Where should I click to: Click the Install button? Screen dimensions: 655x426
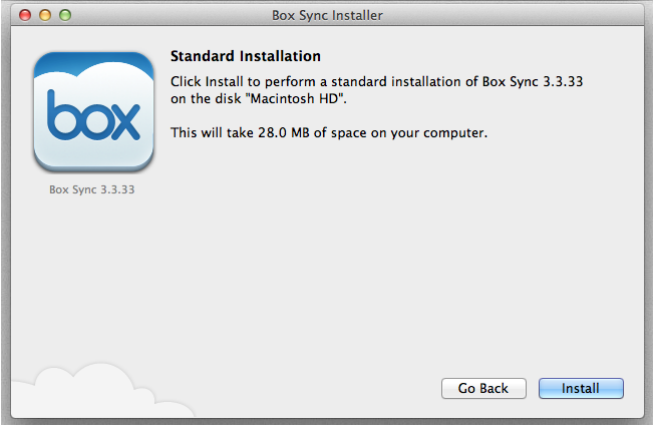pyautogui.click(x=581, y=388)
